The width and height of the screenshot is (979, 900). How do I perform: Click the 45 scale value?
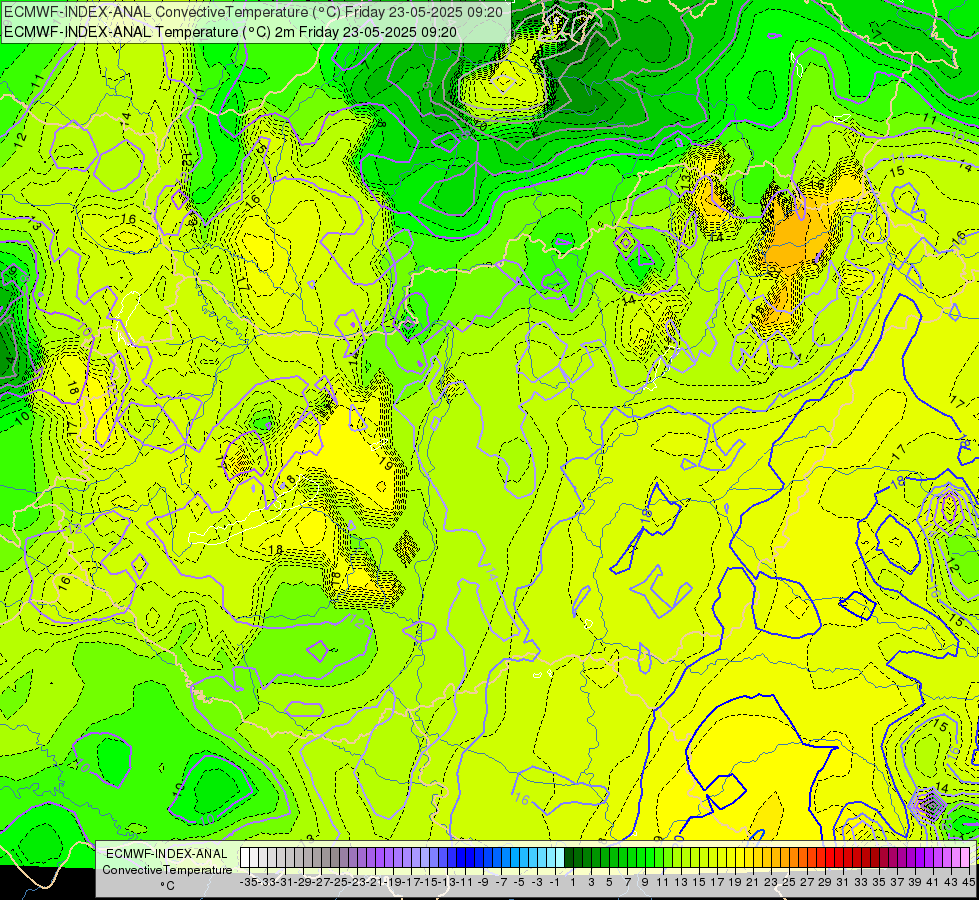[x=968, y=882]
